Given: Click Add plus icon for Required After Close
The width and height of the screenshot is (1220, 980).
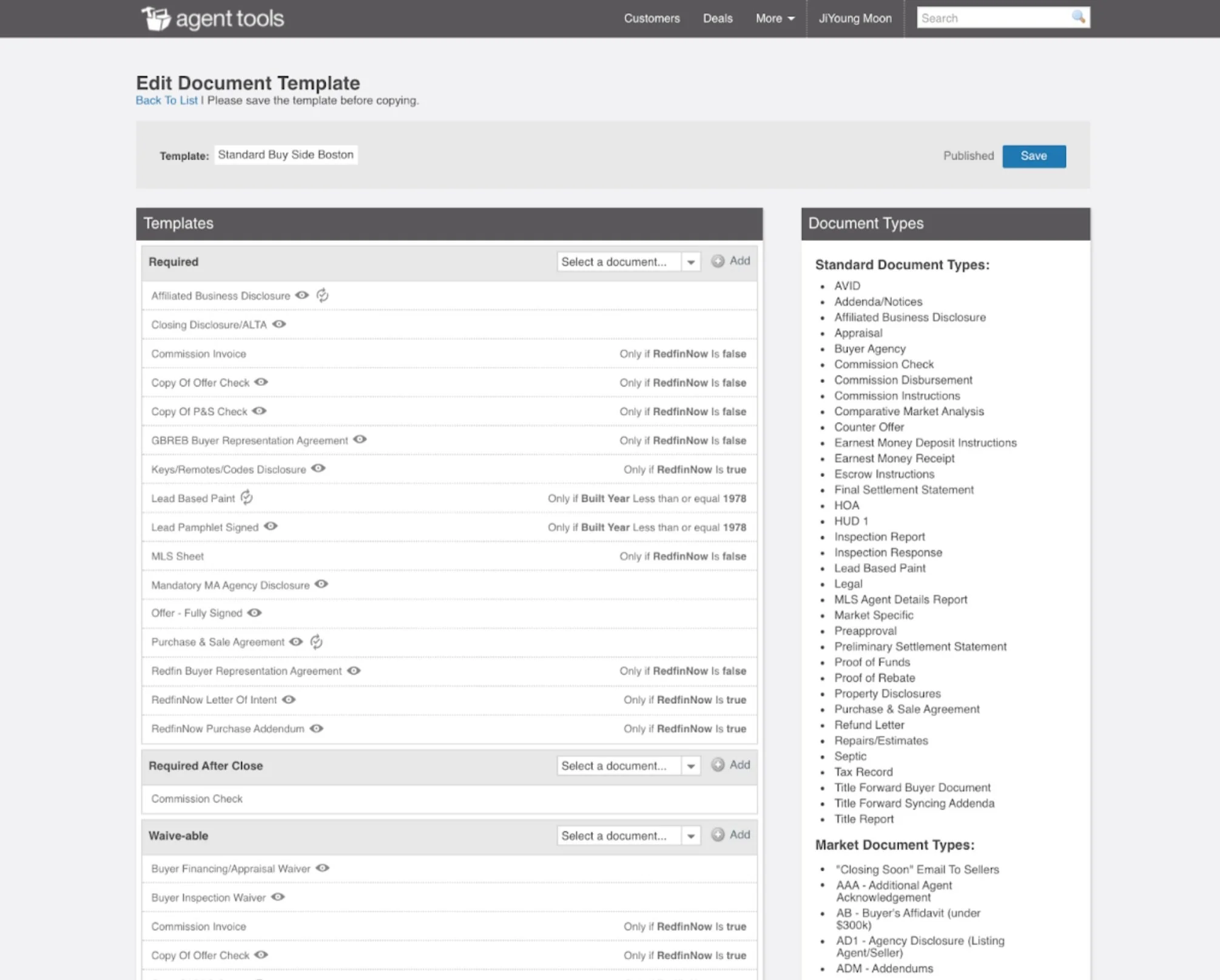Looking at the screenshot, I should coord(718,765).
